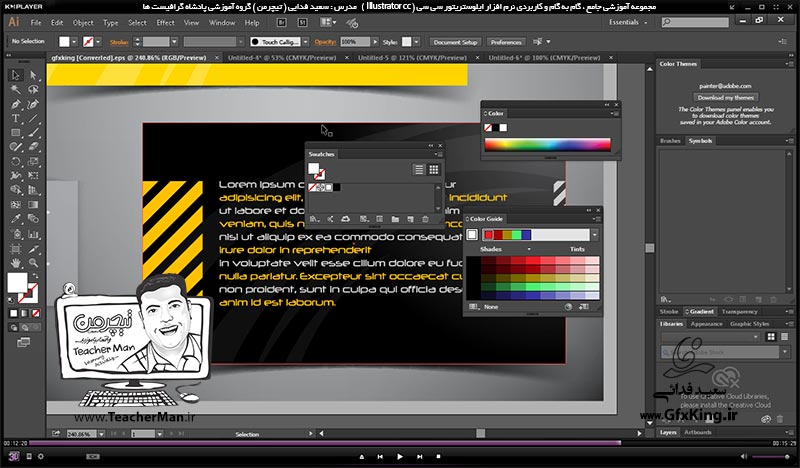Save color group to Swatches from Color Guide
Screen dimensions: 800x468
584,307
